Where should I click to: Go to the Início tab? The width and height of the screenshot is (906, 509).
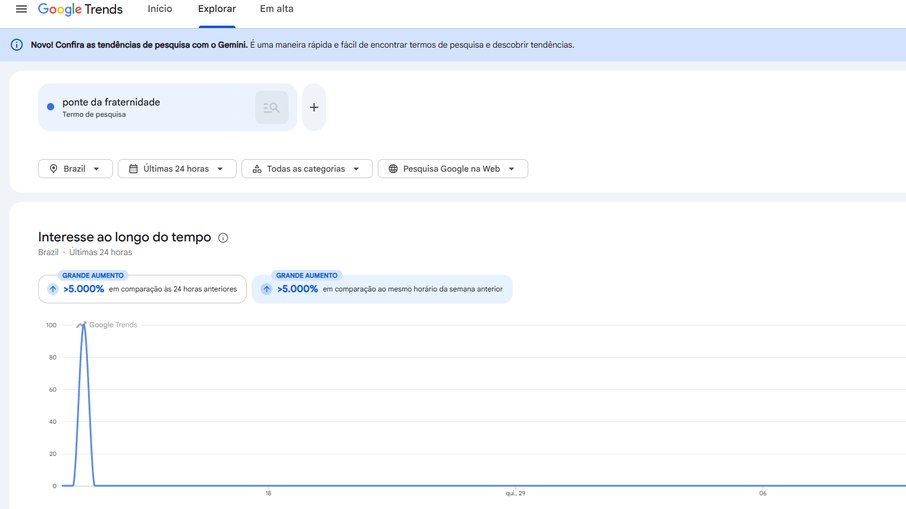pos(159,9)
